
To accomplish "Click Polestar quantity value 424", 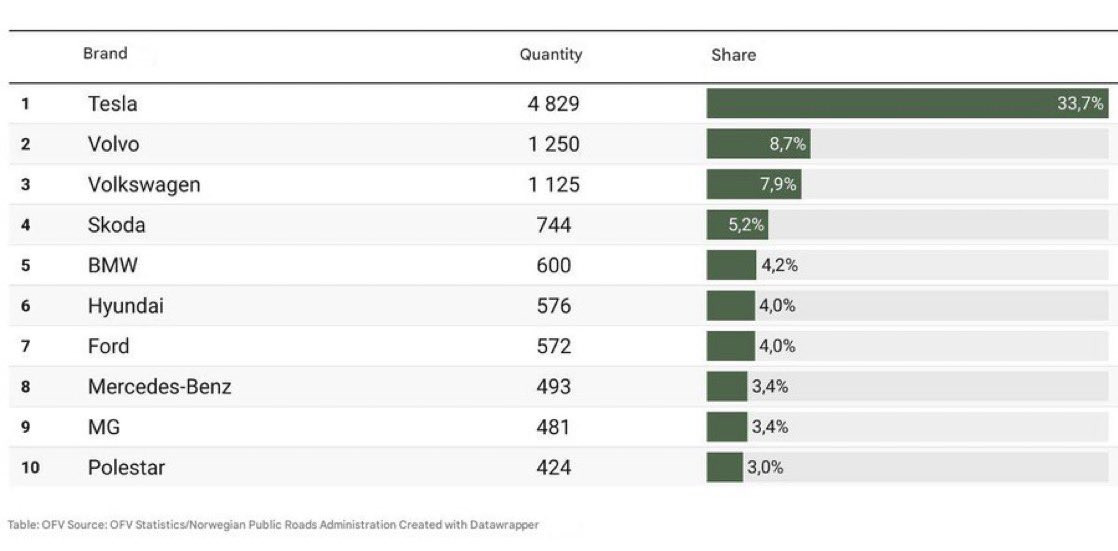I will (554, 467).
